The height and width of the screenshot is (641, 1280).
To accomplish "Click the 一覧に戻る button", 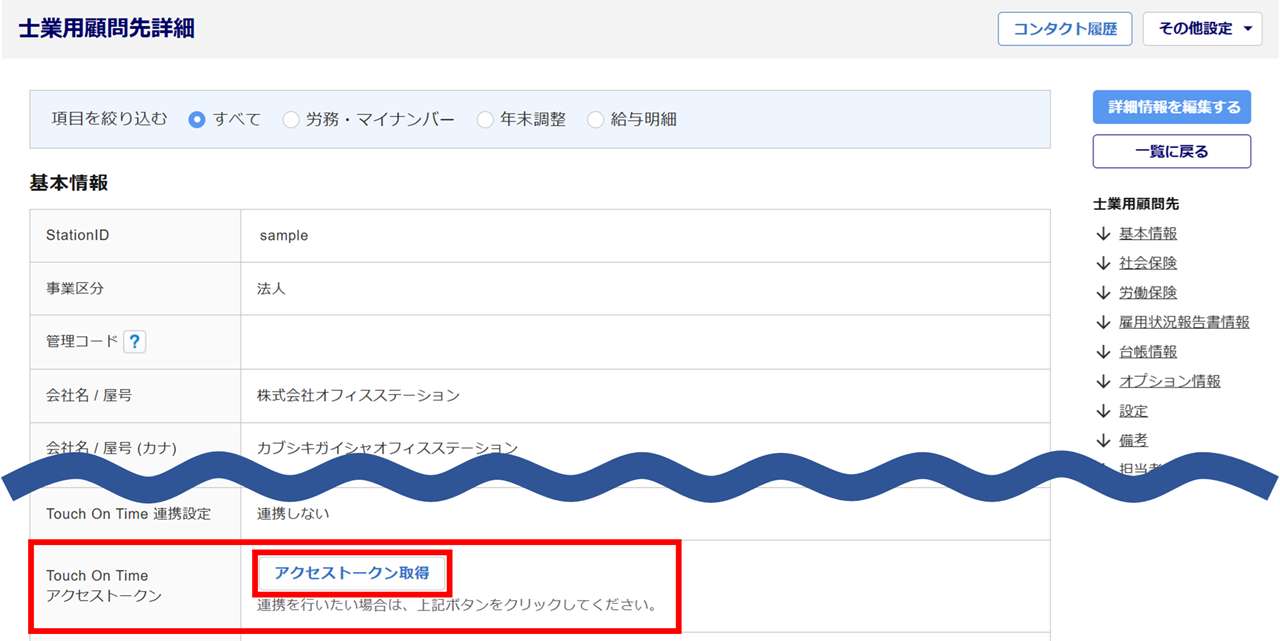I will [x=1171, y=152].
